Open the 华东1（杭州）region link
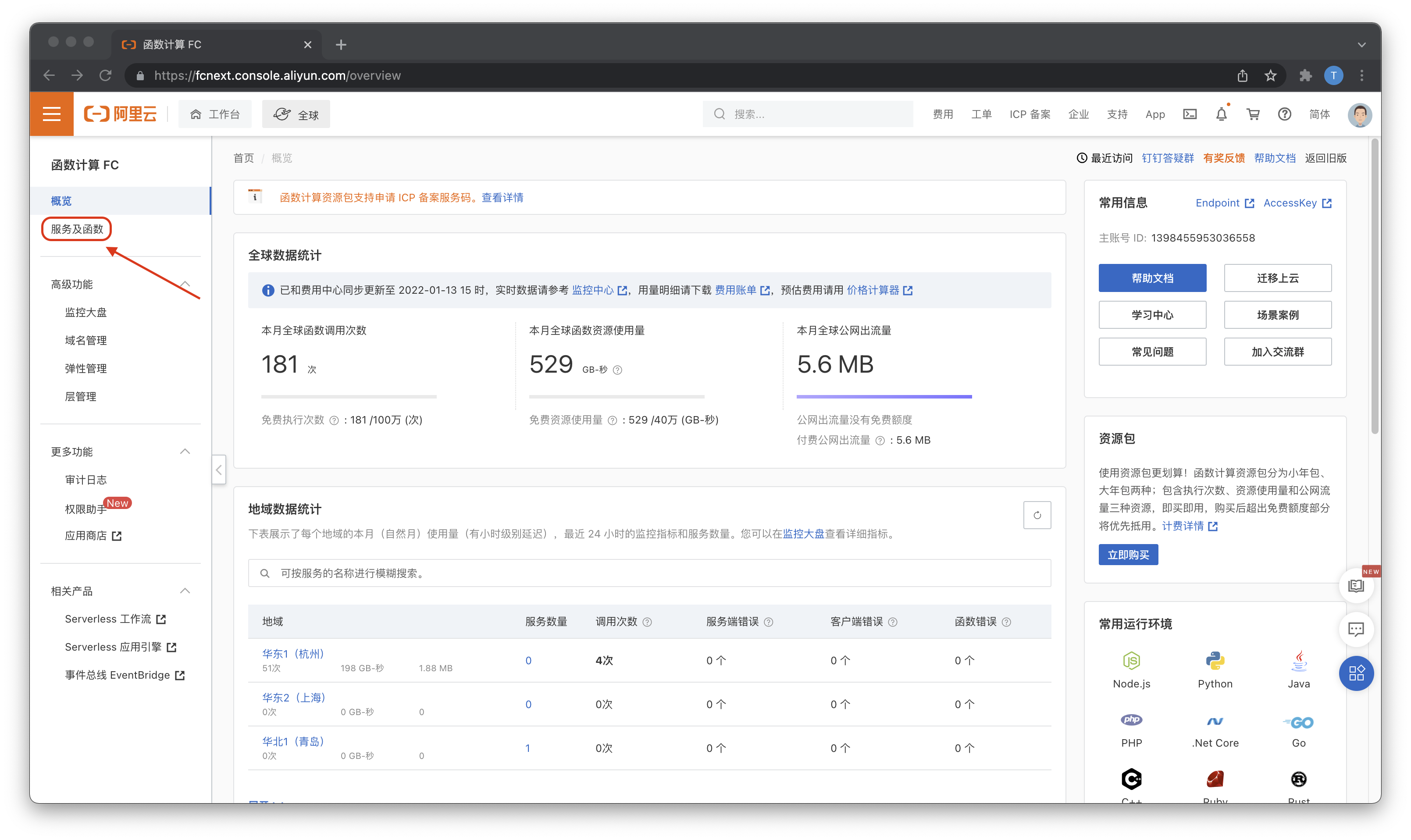 (293, 654)
